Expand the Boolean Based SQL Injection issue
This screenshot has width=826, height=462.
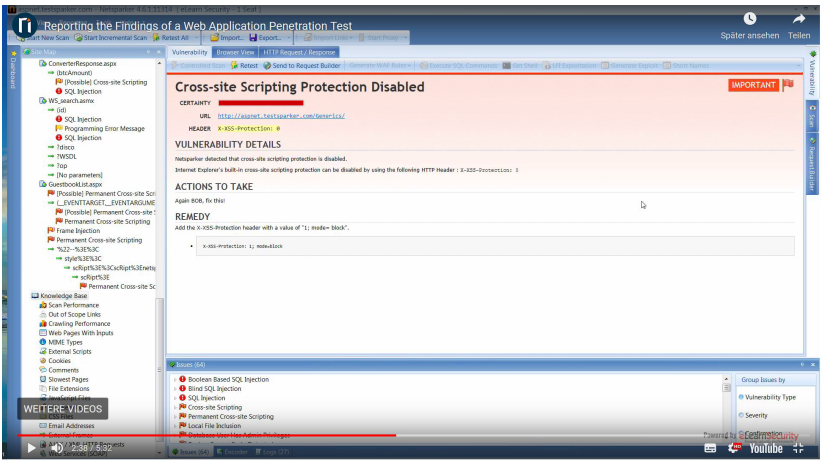pyautogui.click(x=175, y=380)
